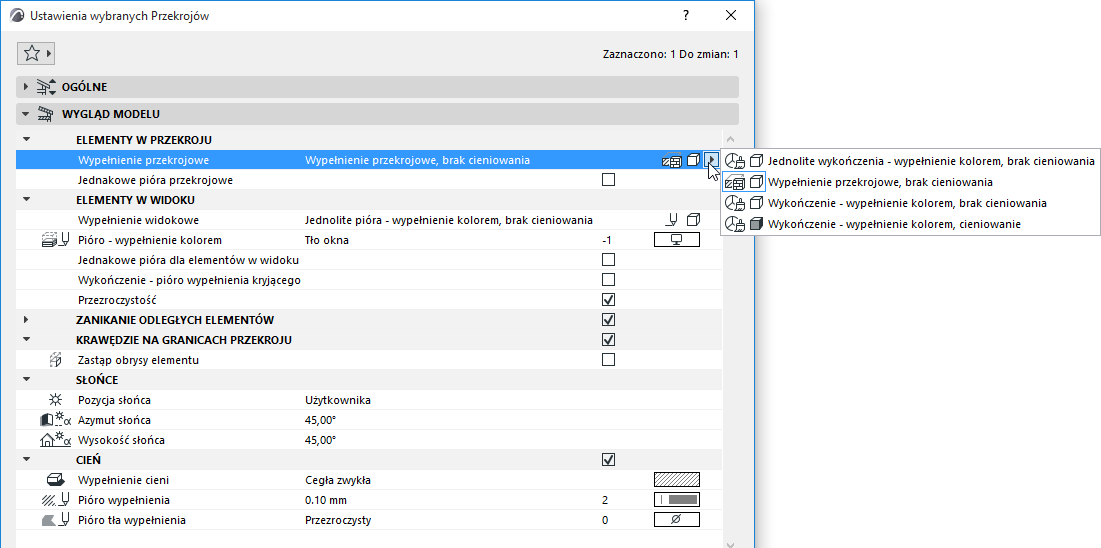Open the Pióro wypełnienia pen swatch
Screen dimensions: 1101x548
point(677,500)
